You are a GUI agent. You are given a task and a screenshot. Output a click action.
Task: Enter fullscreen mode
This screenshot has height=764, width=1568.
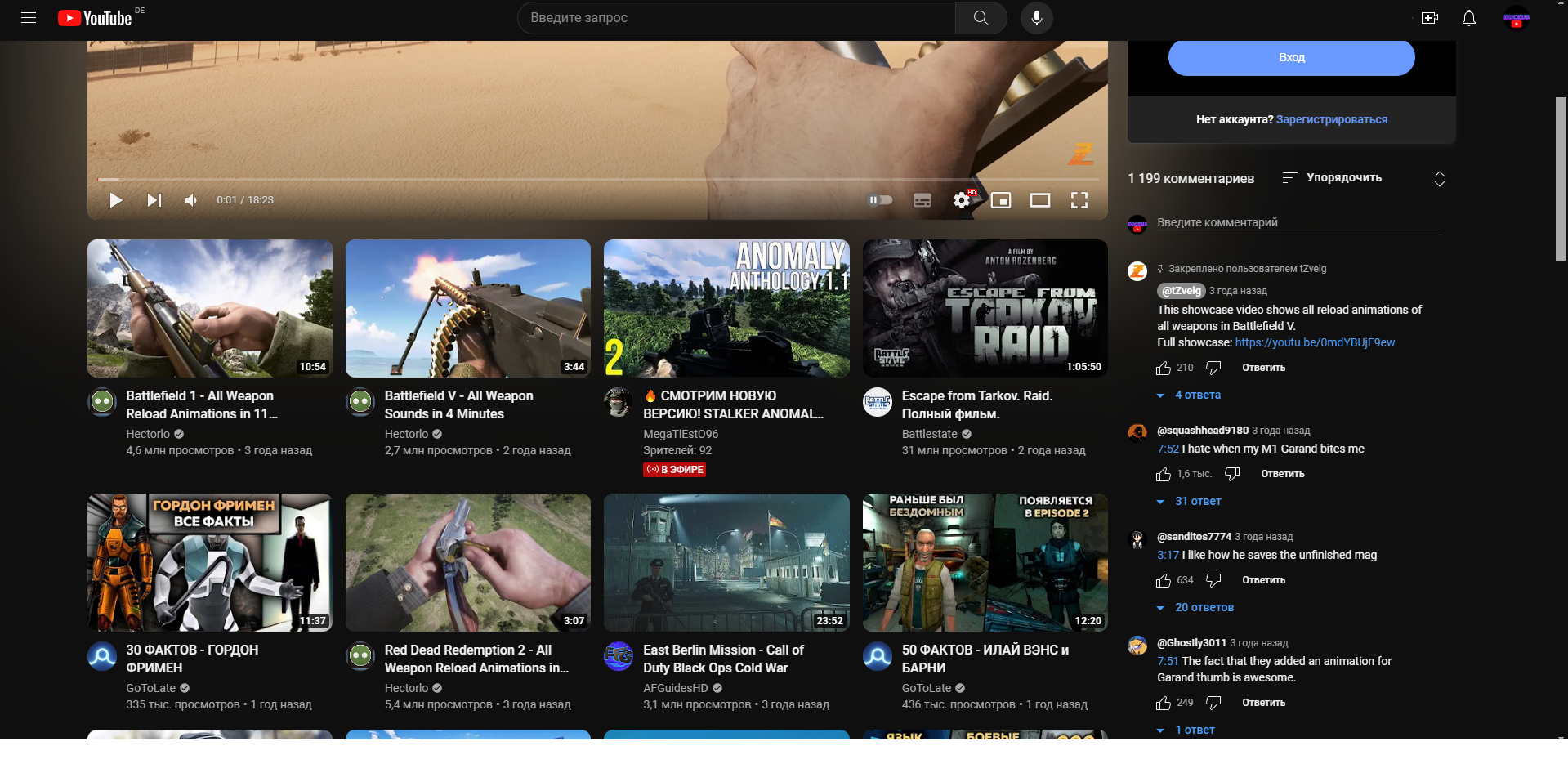pos(1079,200)
